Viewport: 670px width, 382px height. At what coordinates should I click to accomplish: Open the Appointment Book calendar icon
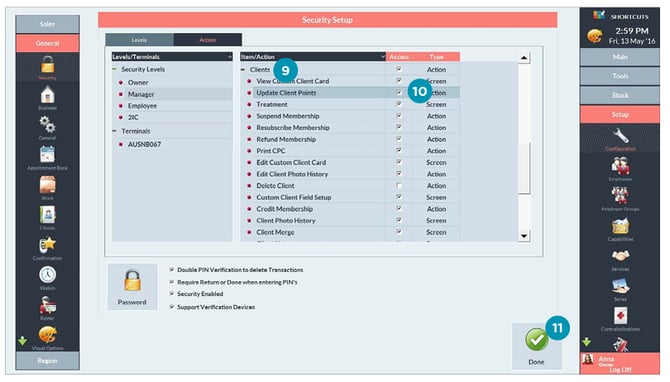(47, 155)
